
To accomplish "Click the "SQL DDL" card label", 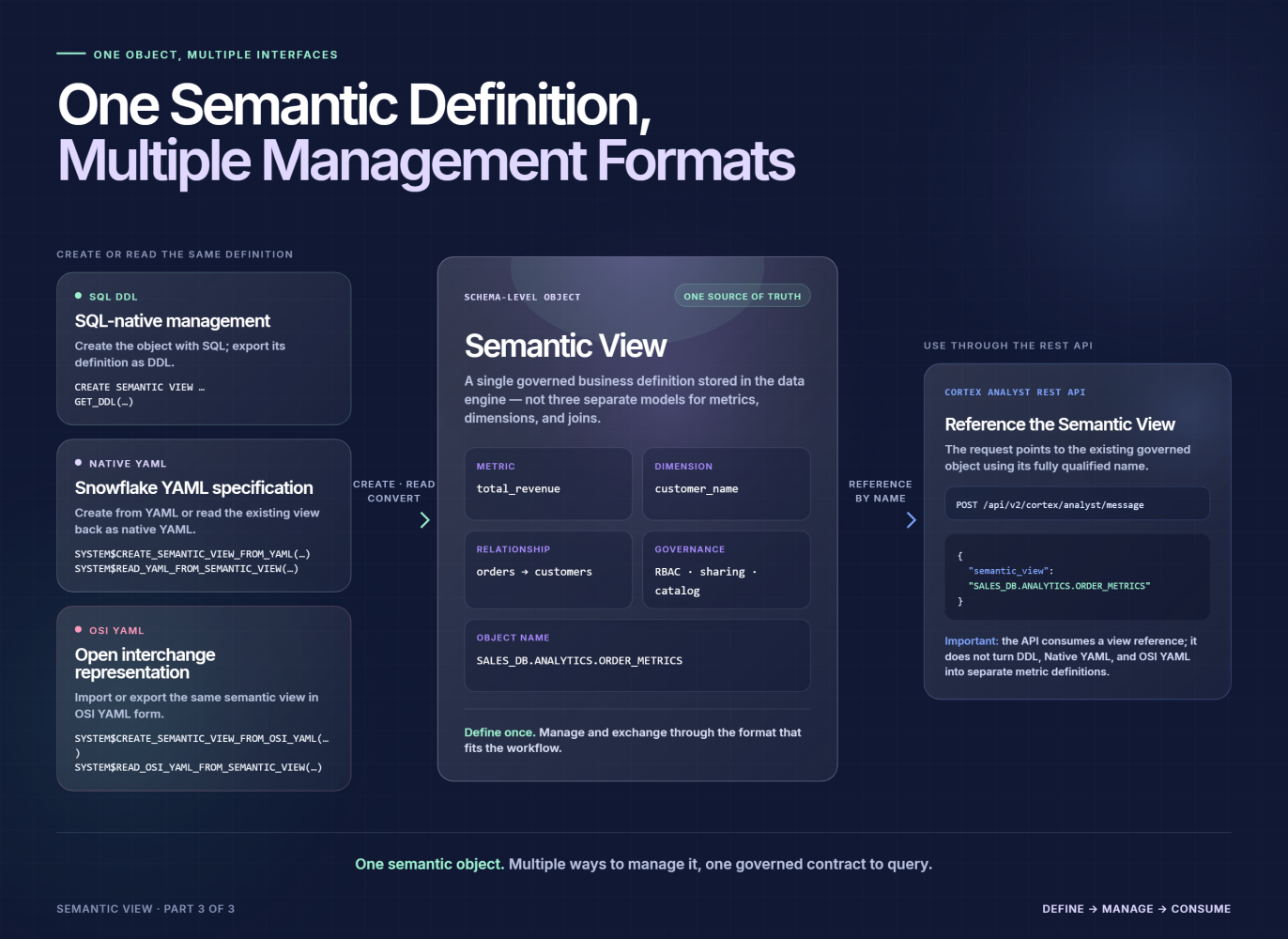I will tap(114, 297).
